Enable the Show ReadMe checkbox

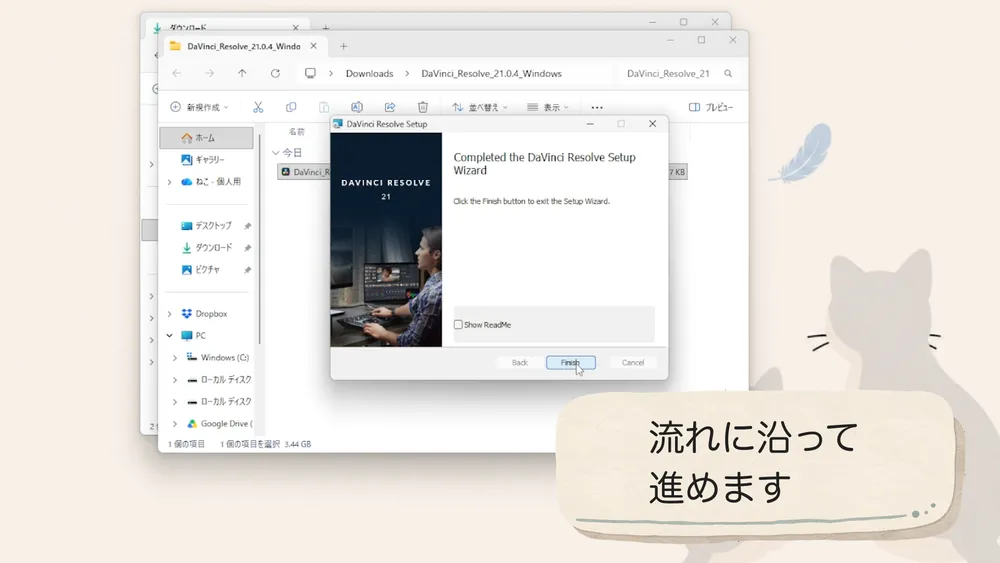click(458, 325)
